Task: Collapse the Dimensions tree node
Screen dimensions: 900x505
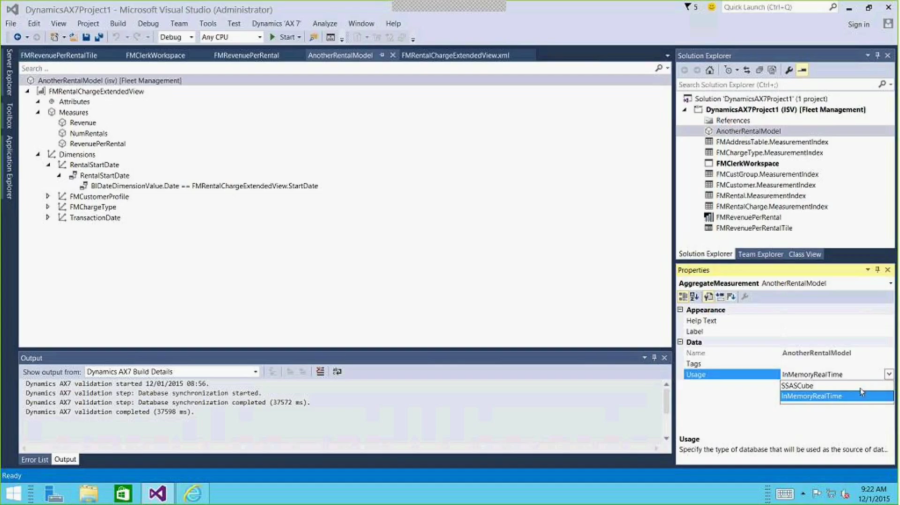Action: coord(38,154)
